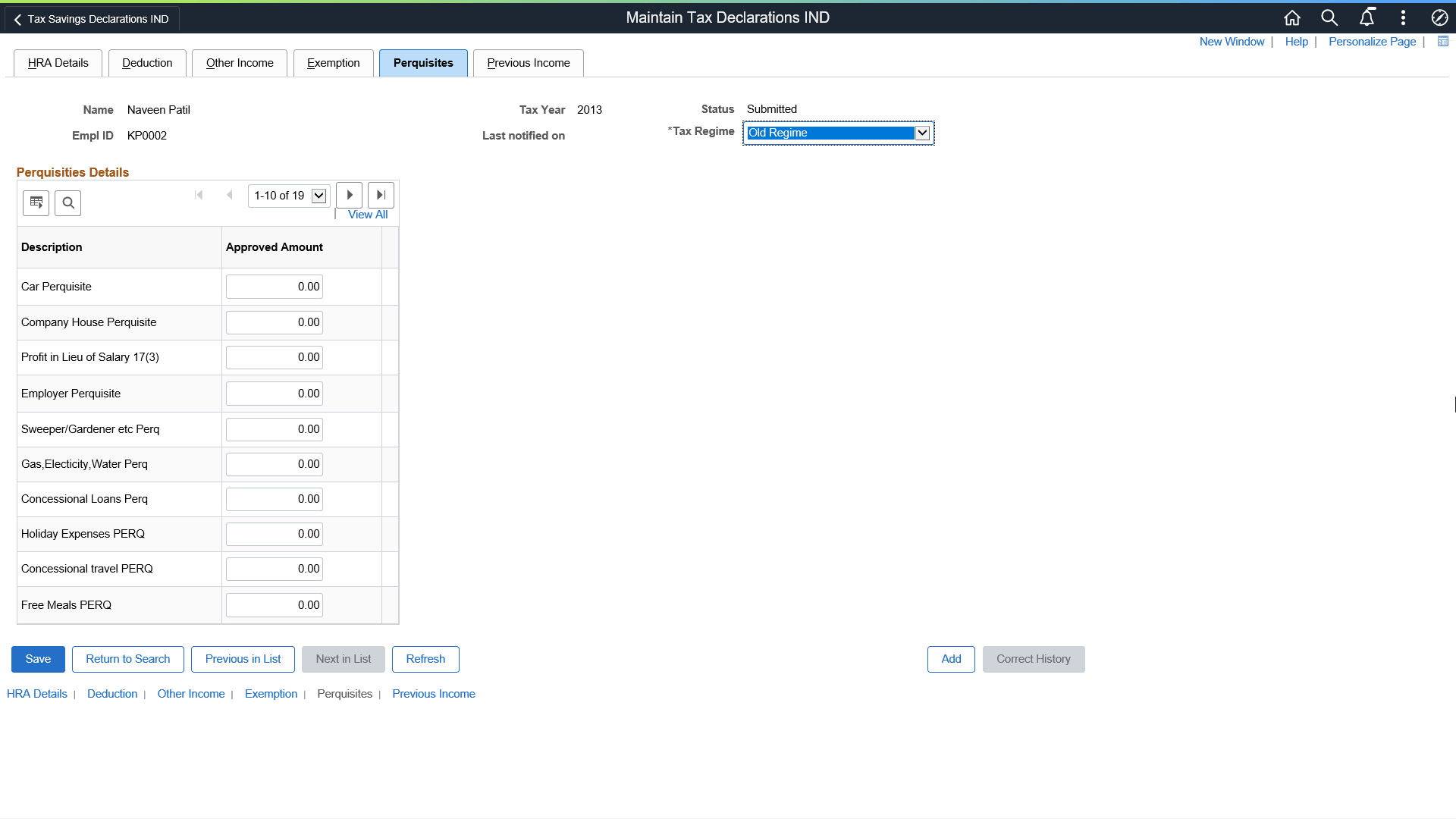
Task: Go back to Tax Savings Declarations IND
Action: click(x=92, y=19)
